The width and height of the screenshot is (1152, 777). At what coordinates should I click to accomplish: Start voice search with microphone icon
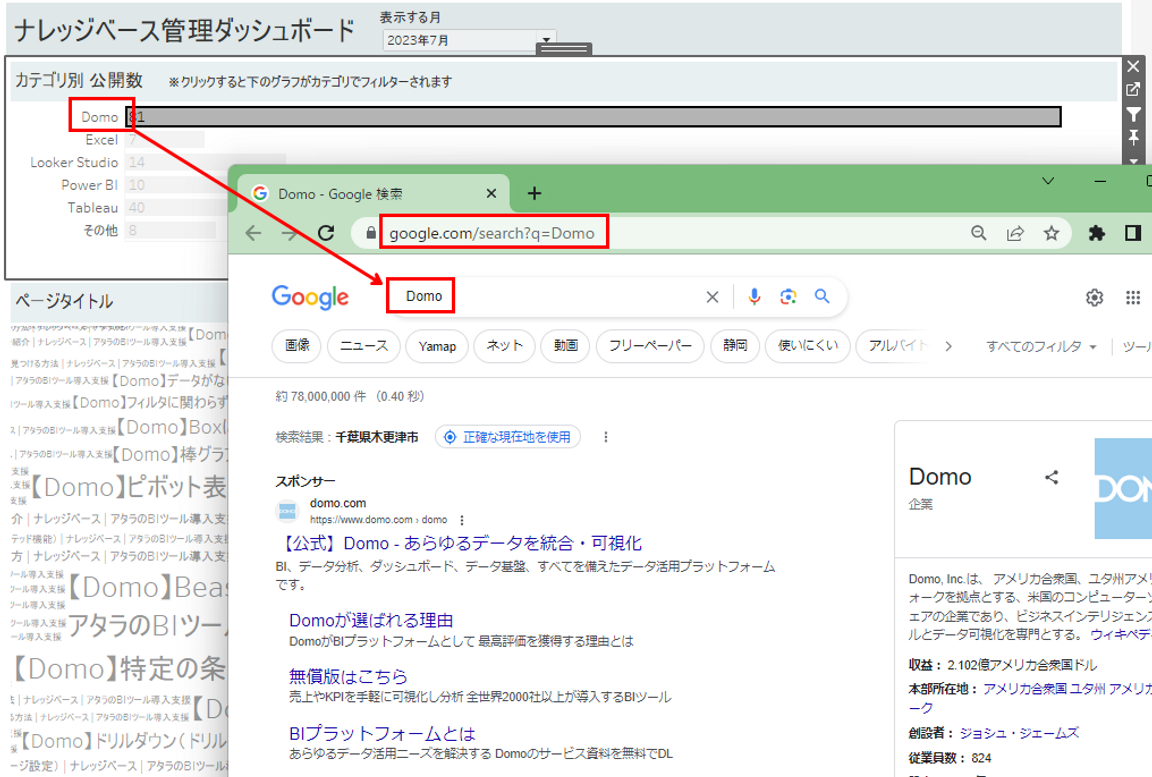754,296
